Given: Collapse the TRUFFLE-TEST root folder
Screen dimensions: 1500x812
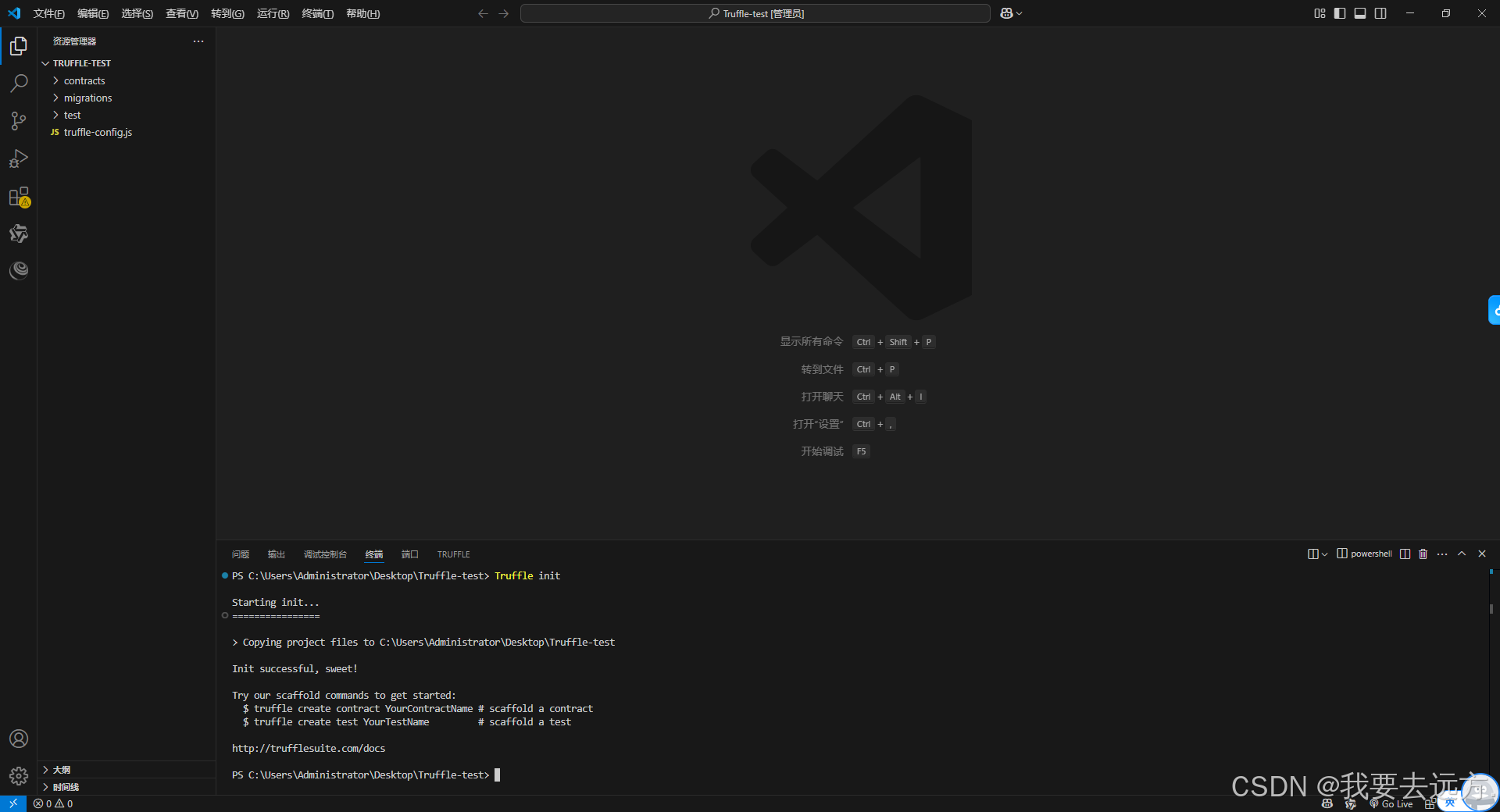Looking at the screenshot, I should (x=127, y=63).
